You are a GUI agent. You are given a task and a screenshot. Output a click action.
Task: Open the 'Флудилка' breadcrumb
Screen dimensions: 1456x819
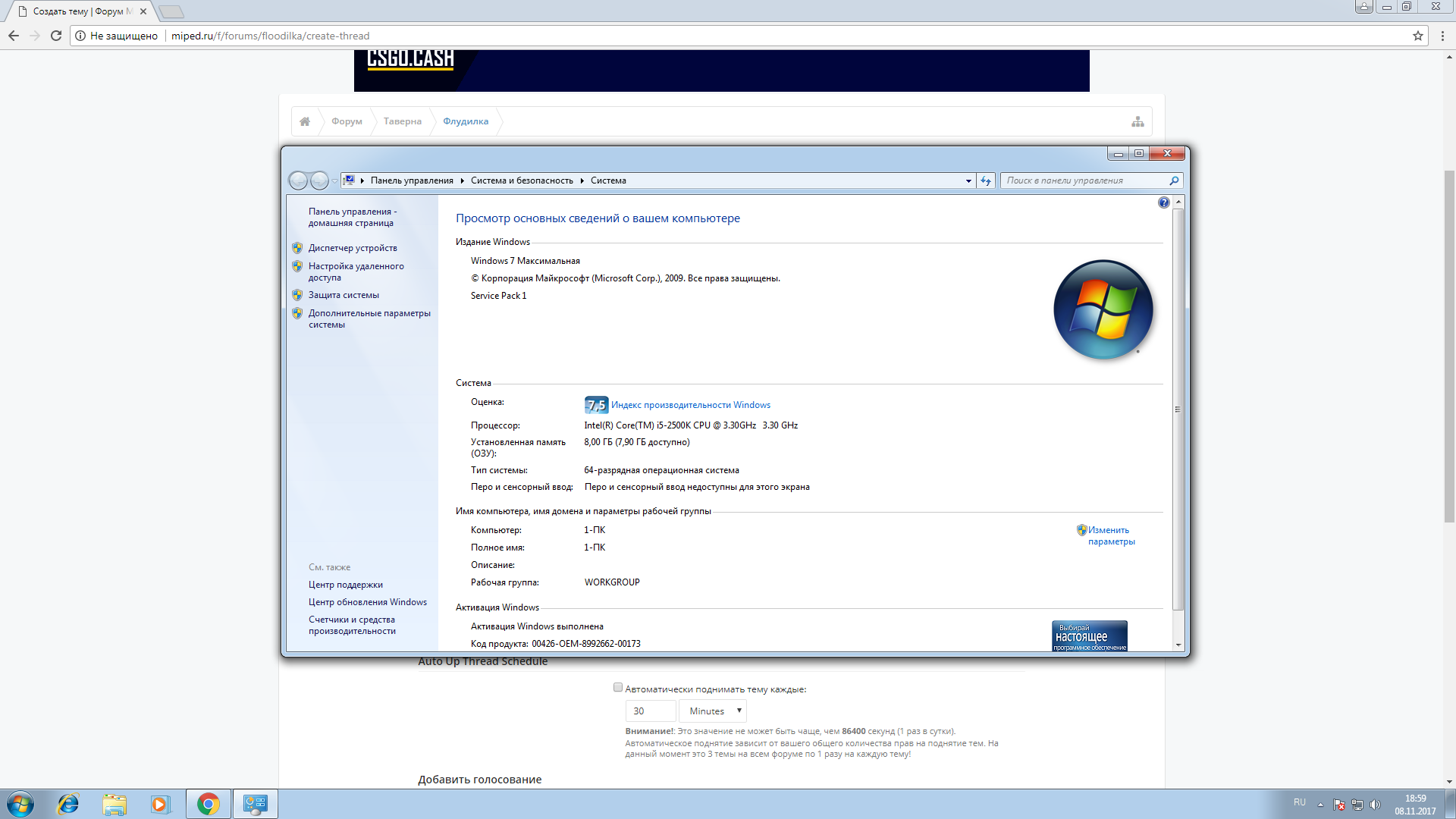[466, 121]
